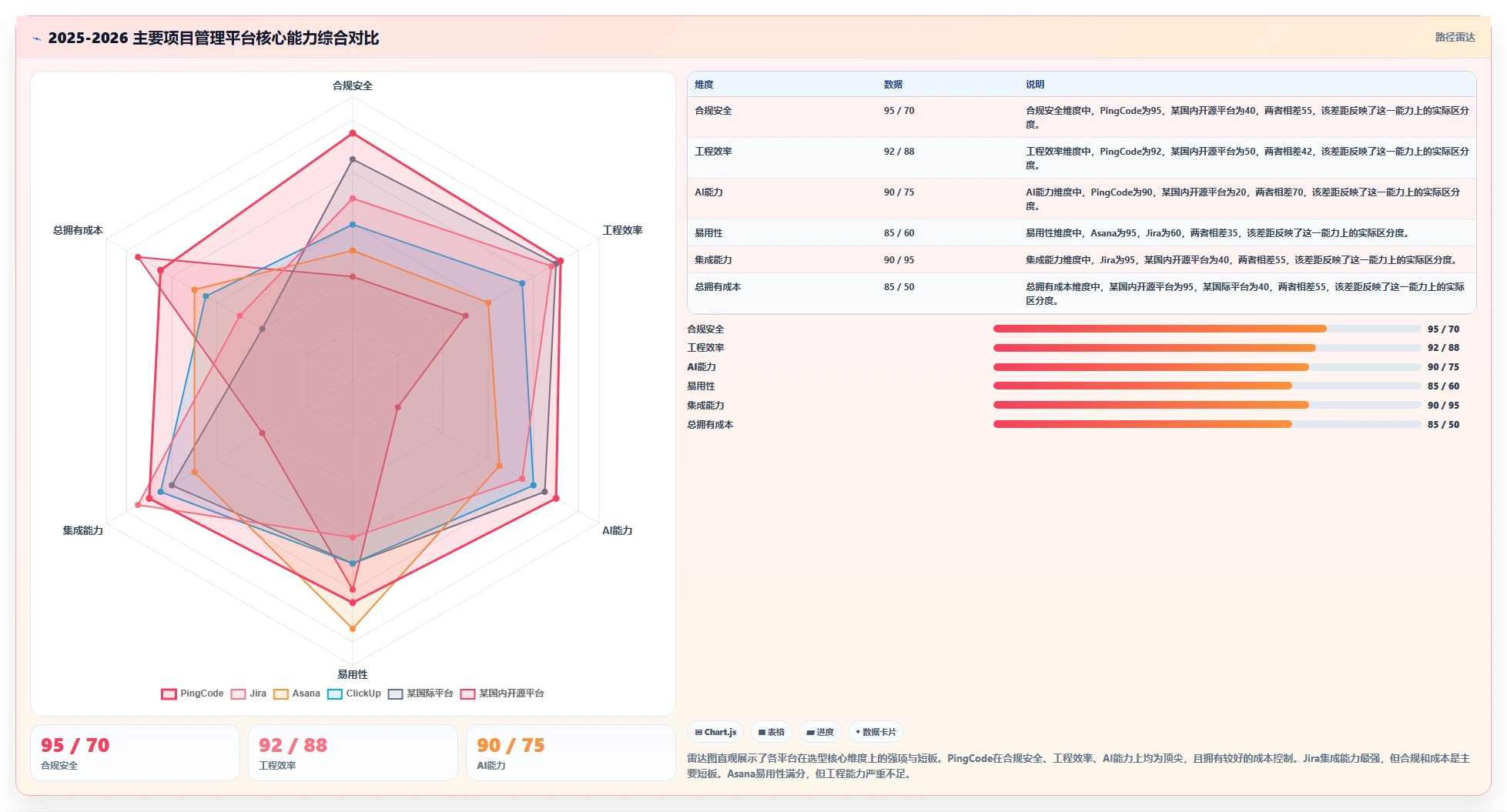Select the AI能力 table row label
This screenshot has width=1507, height=812.
tap(708, 192)
